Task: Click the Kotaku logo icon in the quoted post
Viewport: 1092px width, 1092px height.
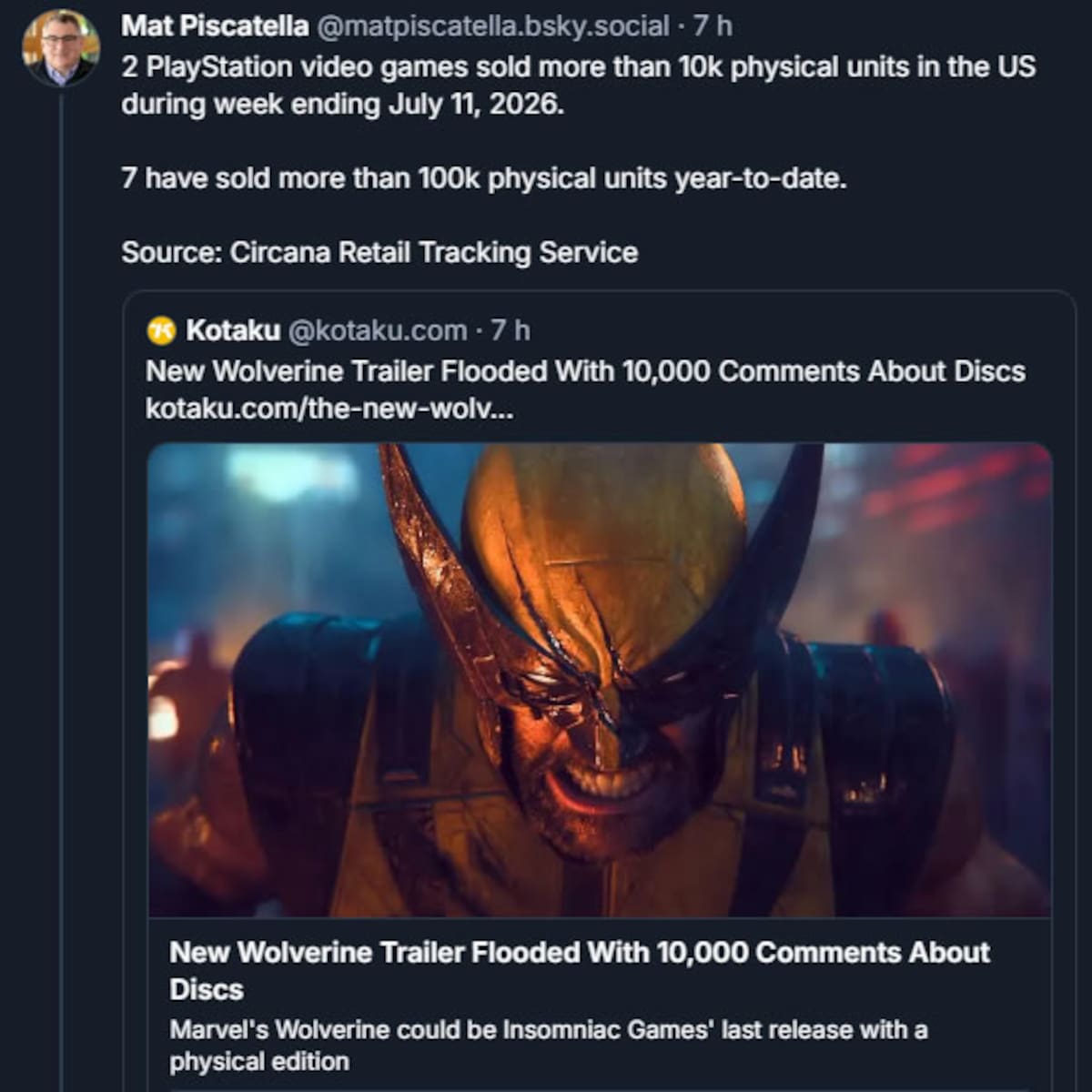Action: click(161, 330)
